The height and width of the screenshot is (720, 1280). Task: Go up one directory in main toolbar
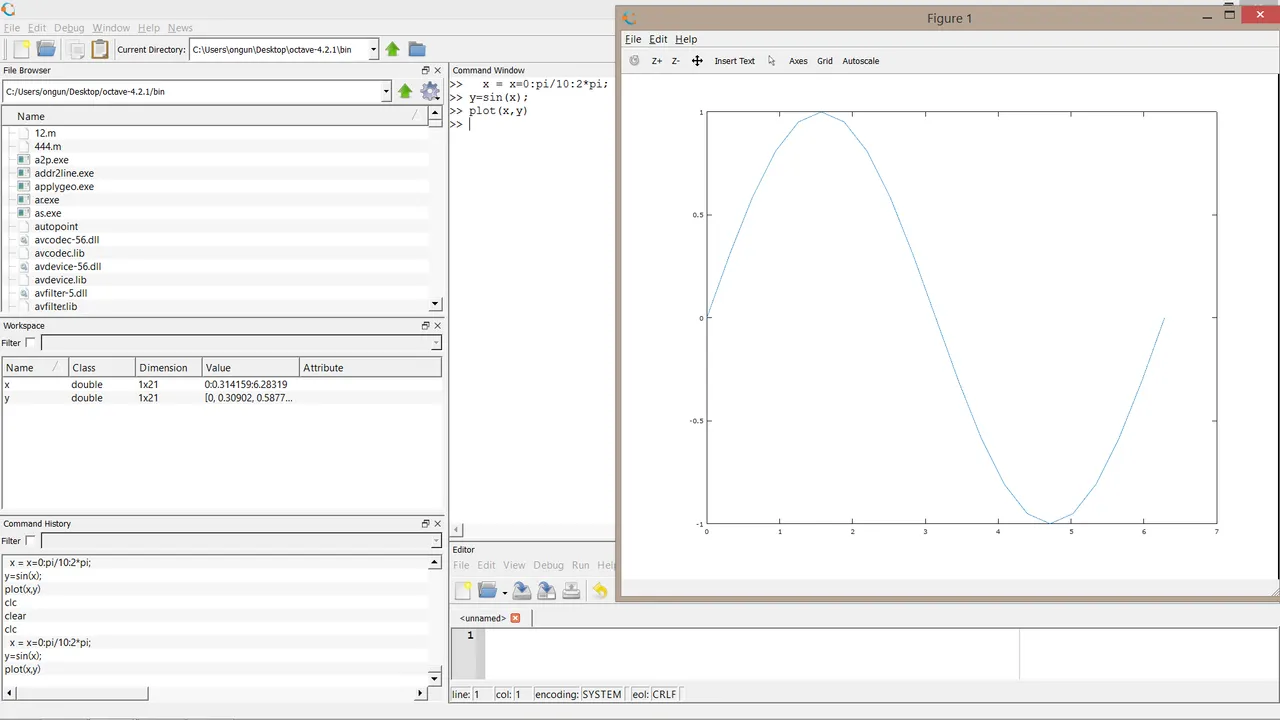click(x=392, y=49)
